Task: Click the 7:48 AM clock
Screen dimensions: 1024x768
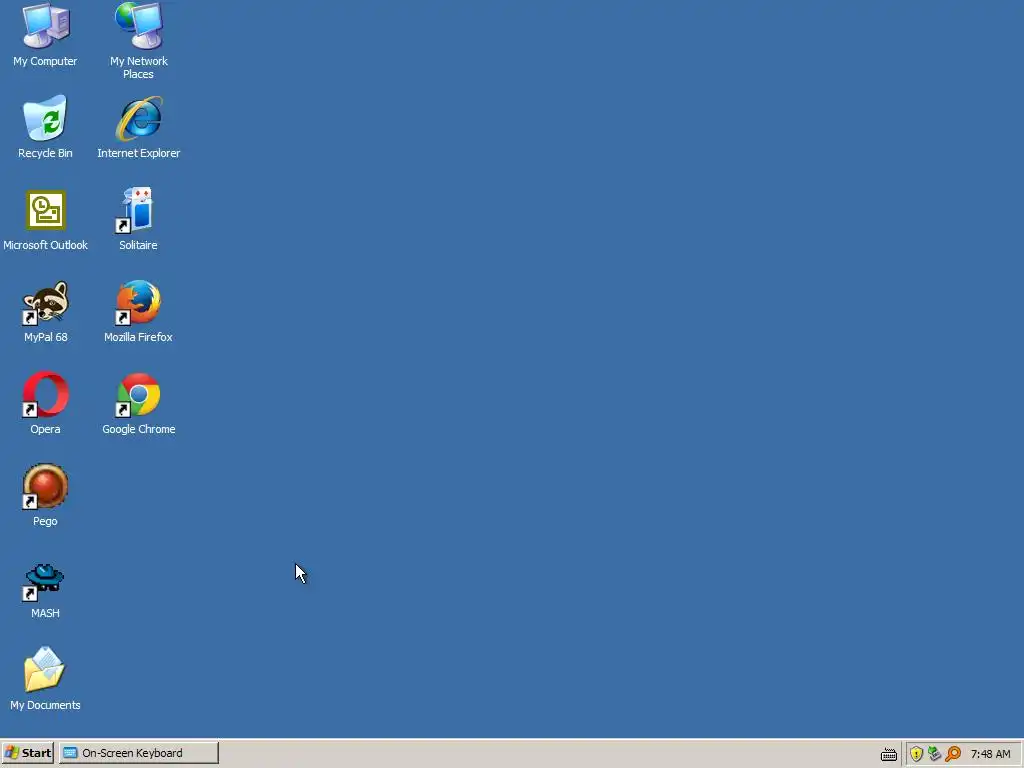Action: point(990,754)
